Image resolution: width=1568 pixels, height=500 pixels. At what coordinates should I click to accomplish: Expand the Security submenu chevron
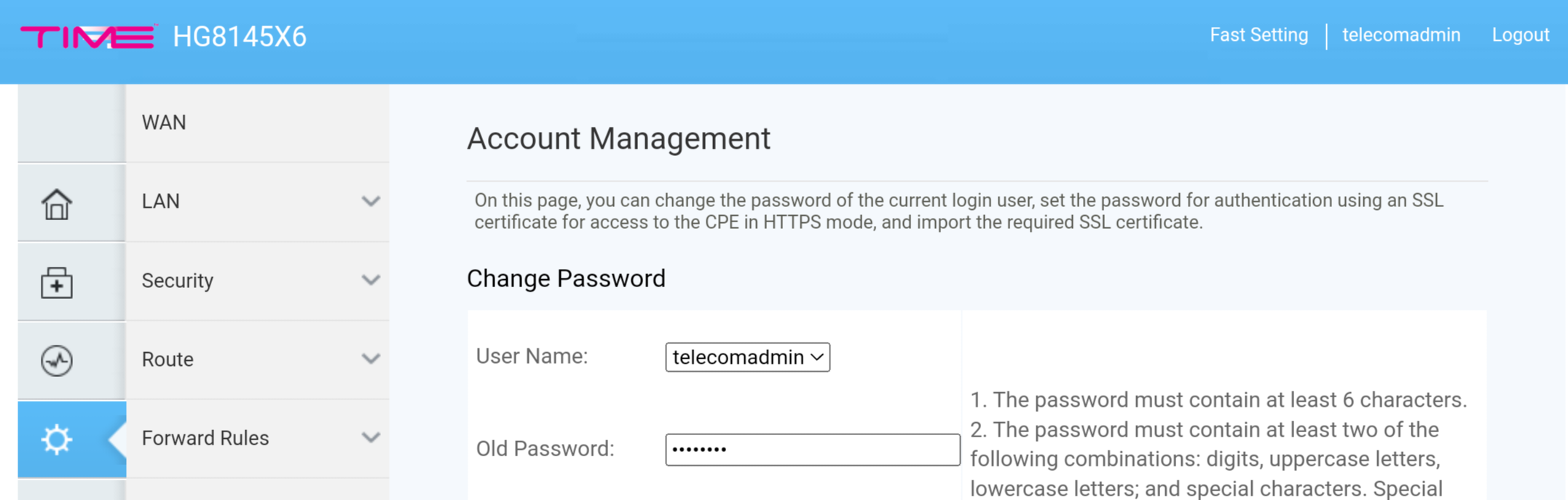click(x=371, y=280)
